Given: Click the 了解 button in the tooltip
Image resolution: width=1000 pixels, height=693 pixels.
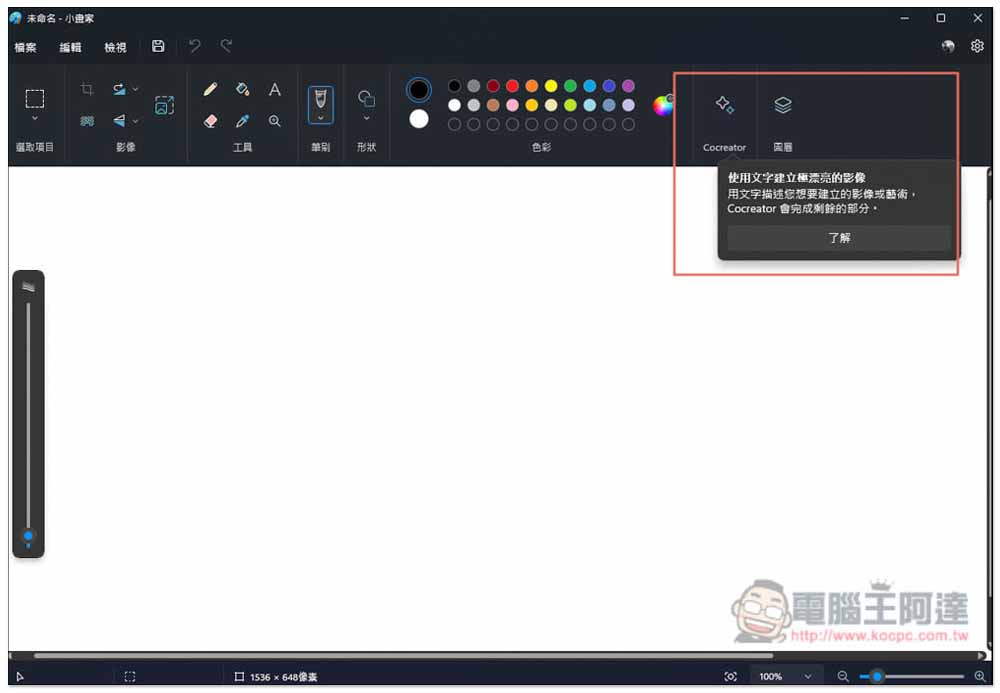Looking at the screenshot, I should [x=839, y=238].
